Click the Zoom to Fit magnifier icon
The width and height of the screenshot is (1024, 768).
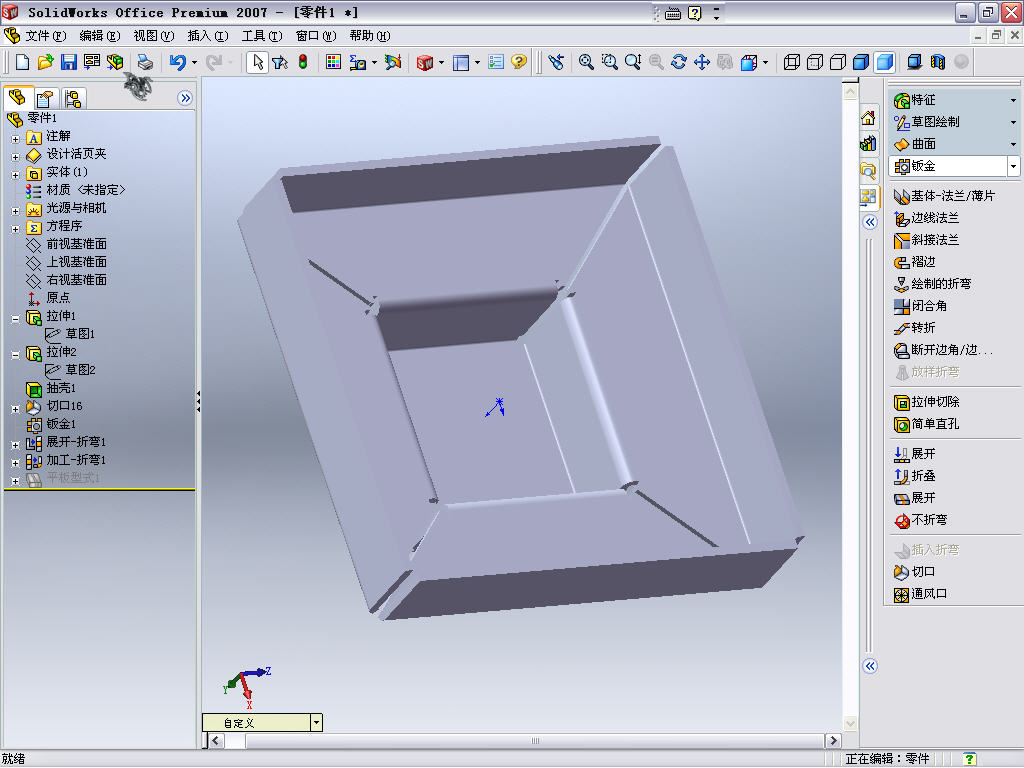586,62
